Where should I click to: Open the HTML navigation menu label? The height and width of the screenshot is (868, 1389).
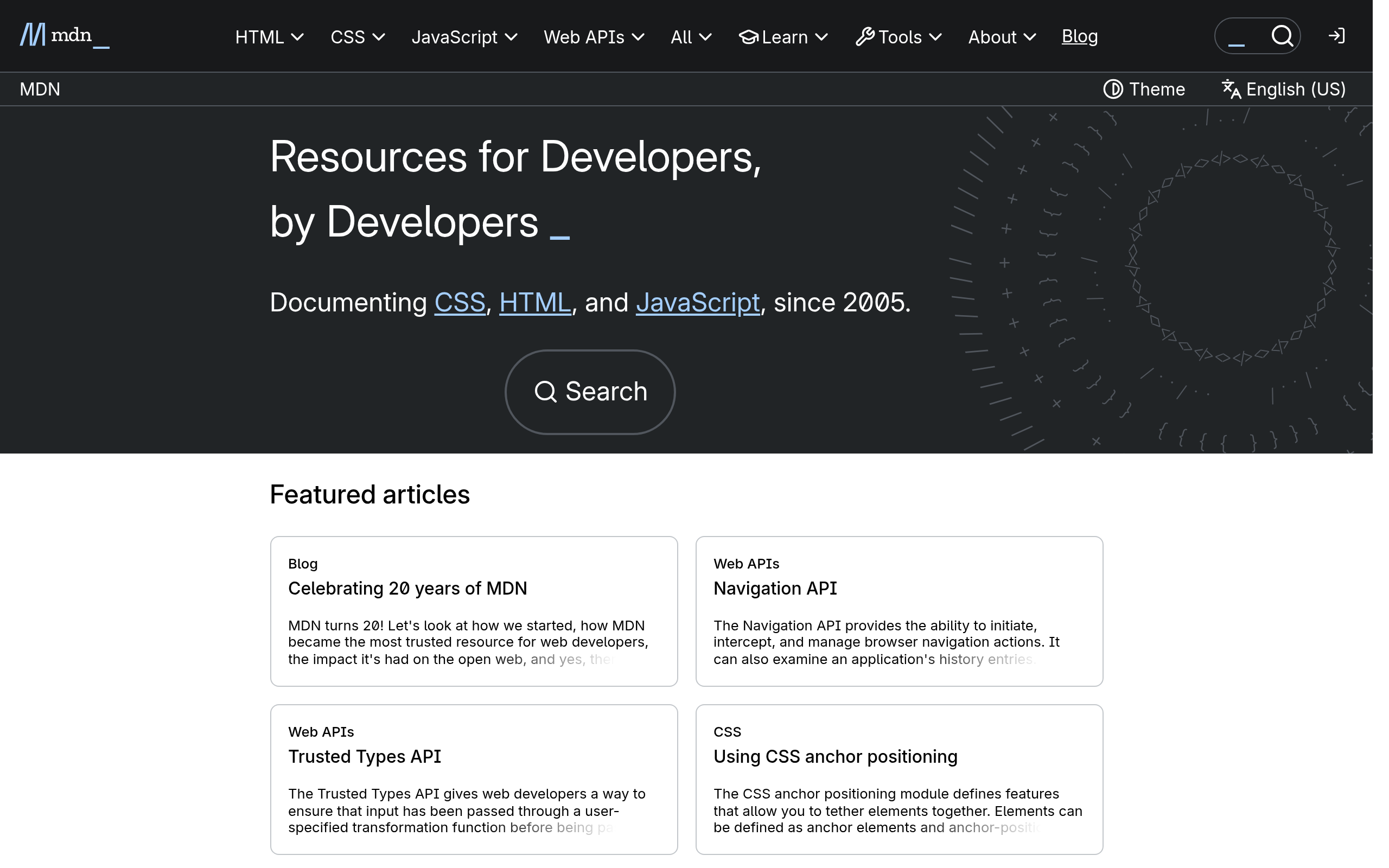[259, 37]
